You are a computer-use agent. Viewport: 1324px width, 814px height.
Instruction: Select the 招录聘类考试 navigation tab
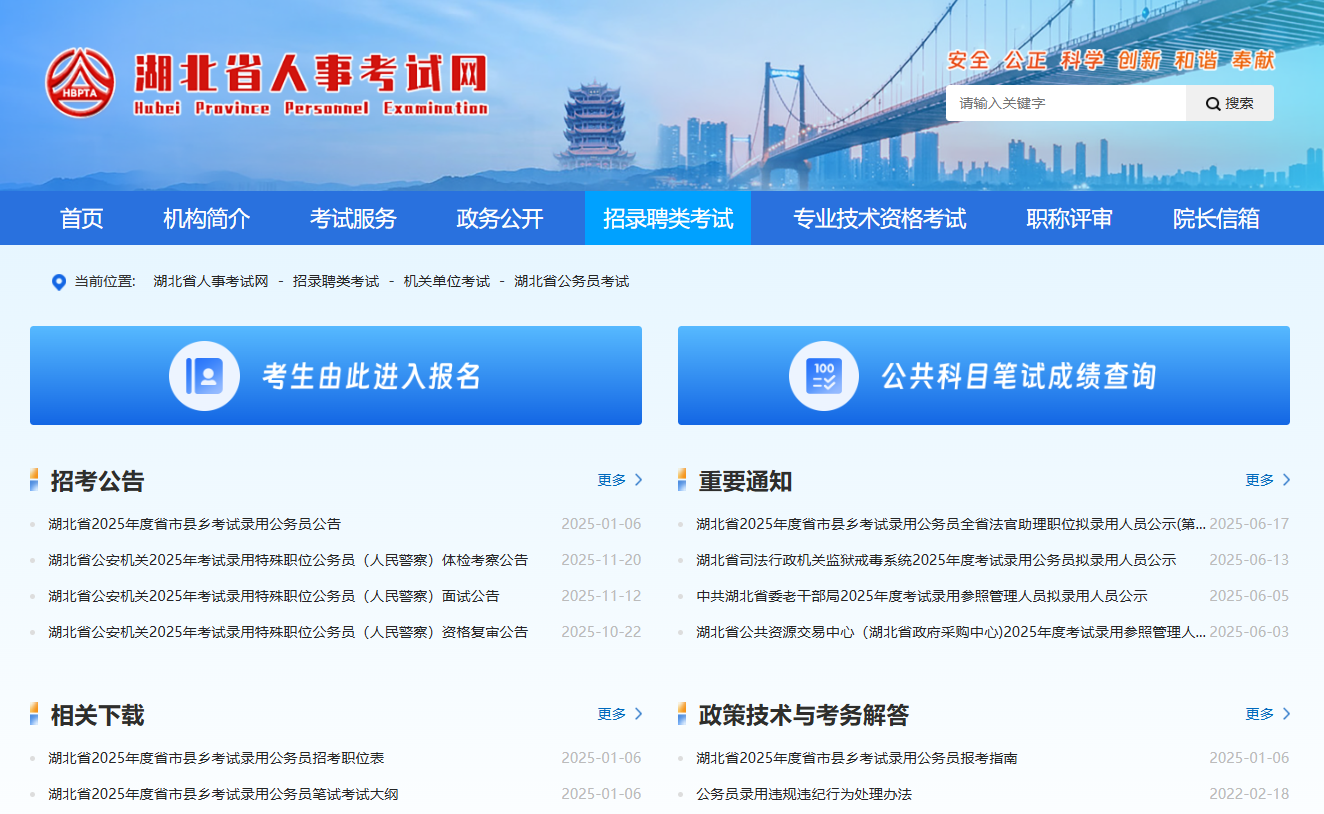667,219
